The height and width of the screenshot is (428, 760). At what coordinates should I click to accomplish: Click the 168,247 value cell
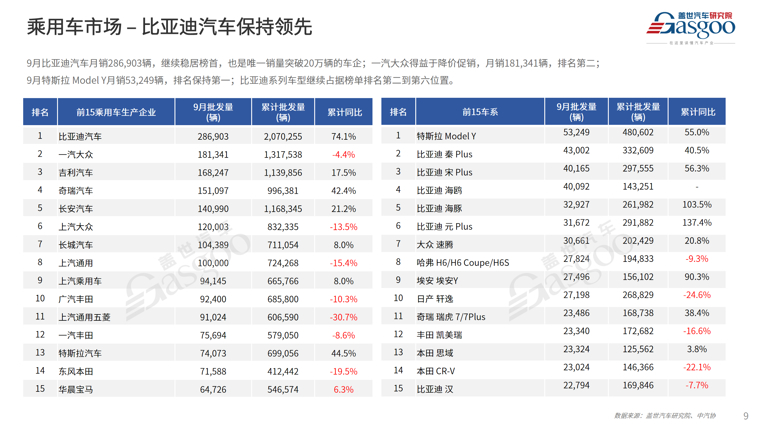point(213,173)
